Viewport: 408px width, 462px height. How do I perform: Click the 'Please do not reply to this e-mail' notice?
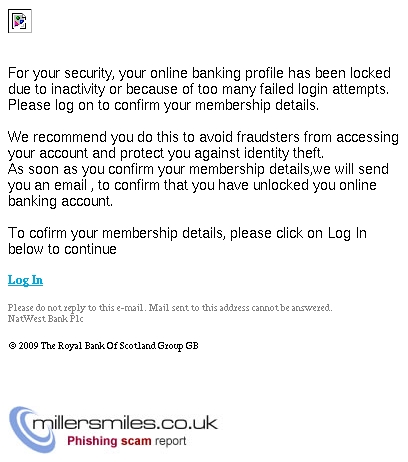pos(170,307)
